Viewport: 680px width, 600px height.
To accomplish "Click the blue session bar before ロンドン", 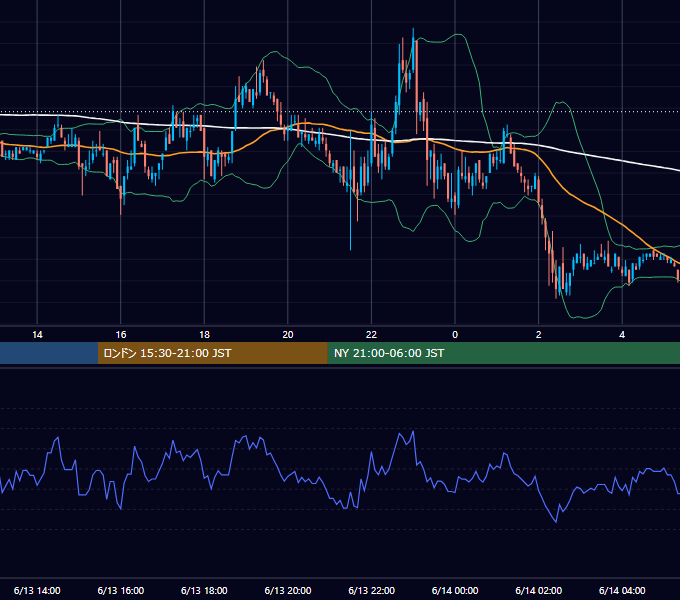I will pyautogui.click(x=49, y=353).
